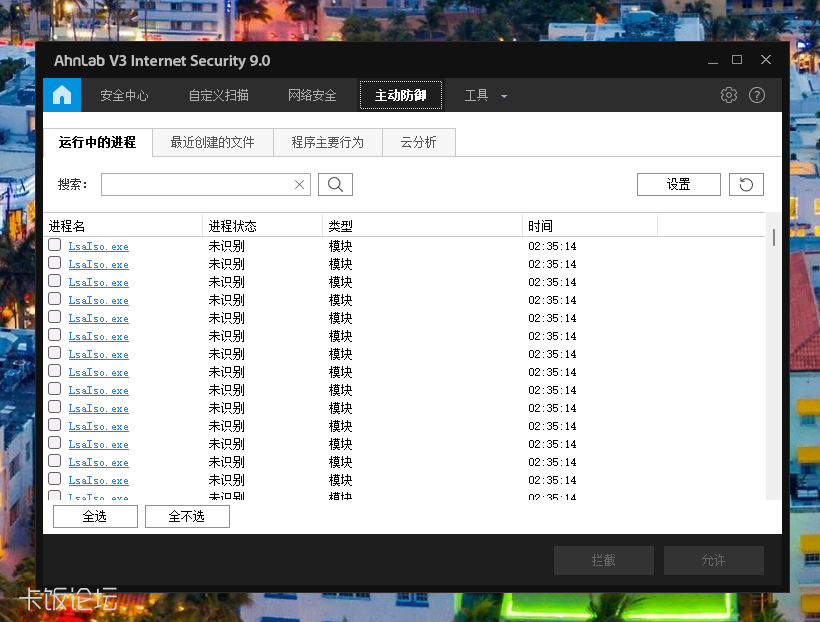The image size is (820, 622).
Task: Open the 最近创建的文件 tab
Action: 213,142
